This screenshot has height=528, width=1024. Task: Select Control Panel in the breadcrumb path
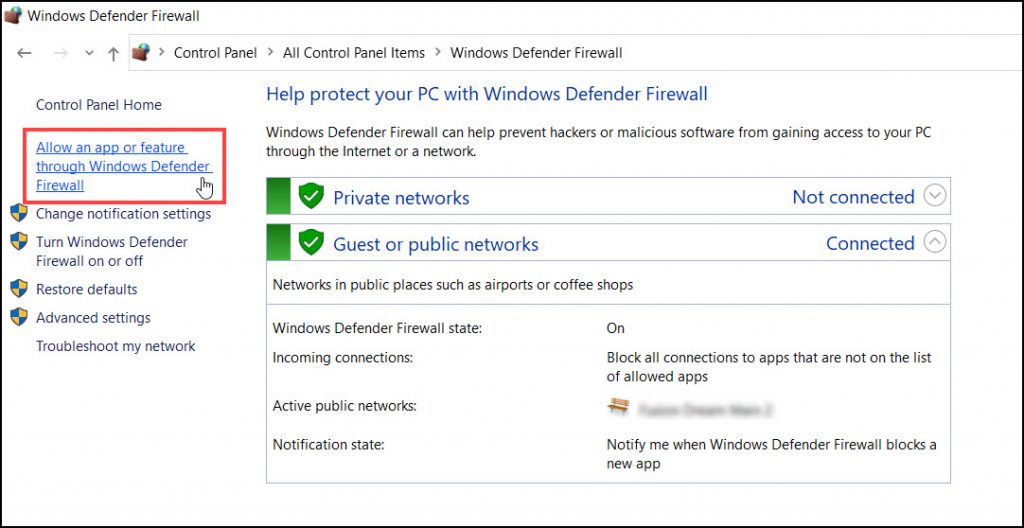[x=216, y=53]
